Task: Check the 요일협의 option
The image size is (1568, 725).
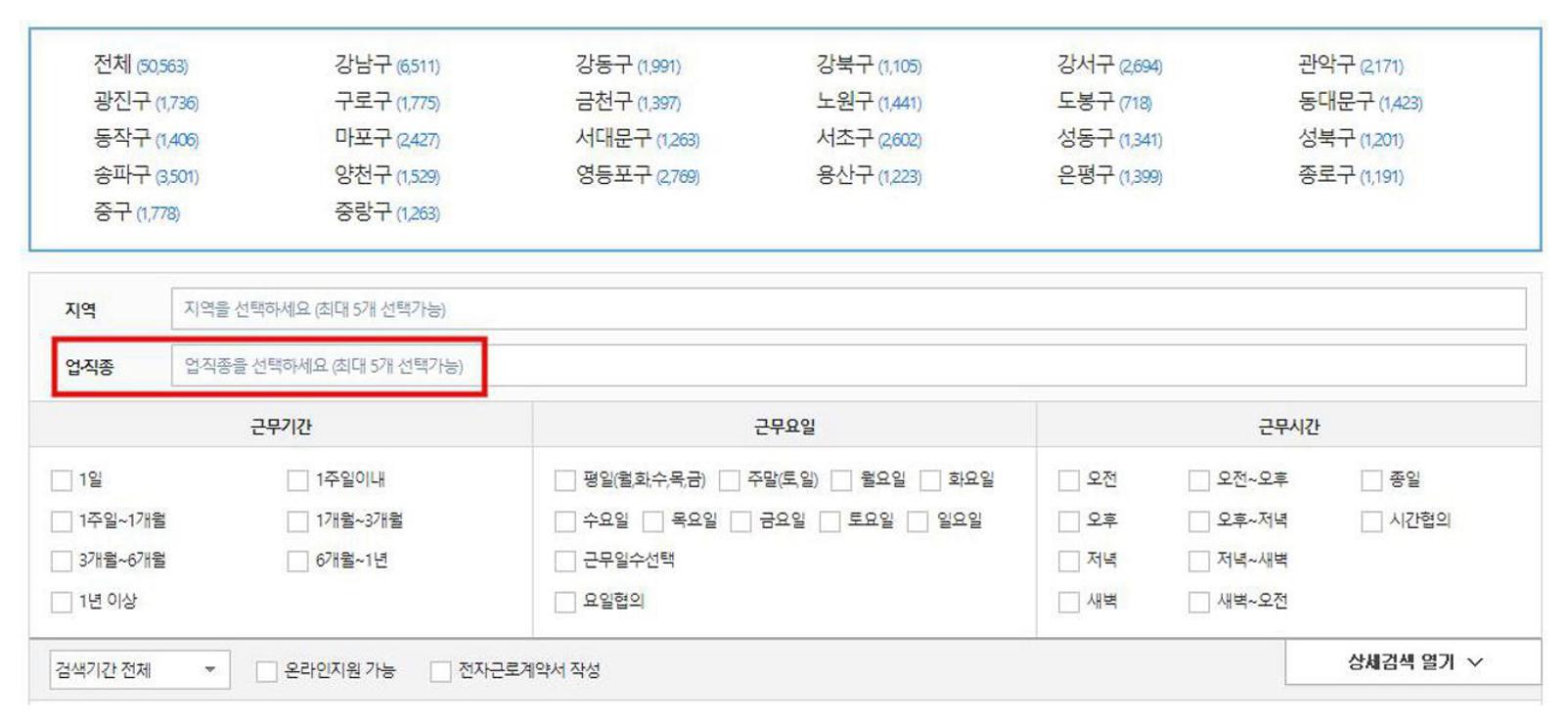Action: pyautogui.click(x=565, y=603)
